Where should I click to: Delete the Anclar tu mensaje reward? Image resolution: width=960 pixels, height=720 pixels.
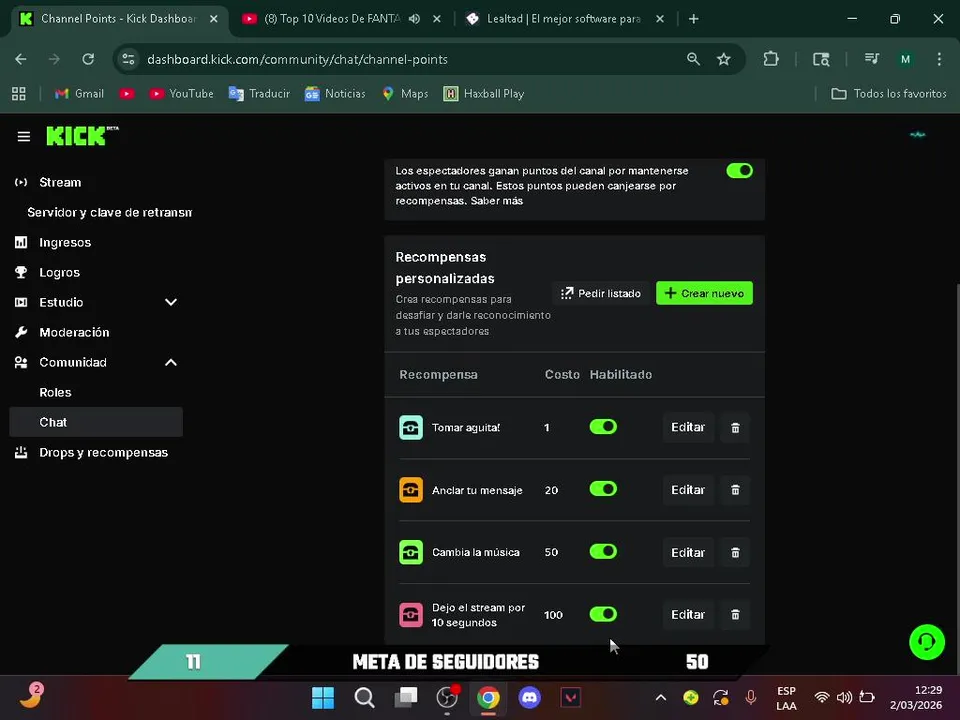[x=735, y=490]
